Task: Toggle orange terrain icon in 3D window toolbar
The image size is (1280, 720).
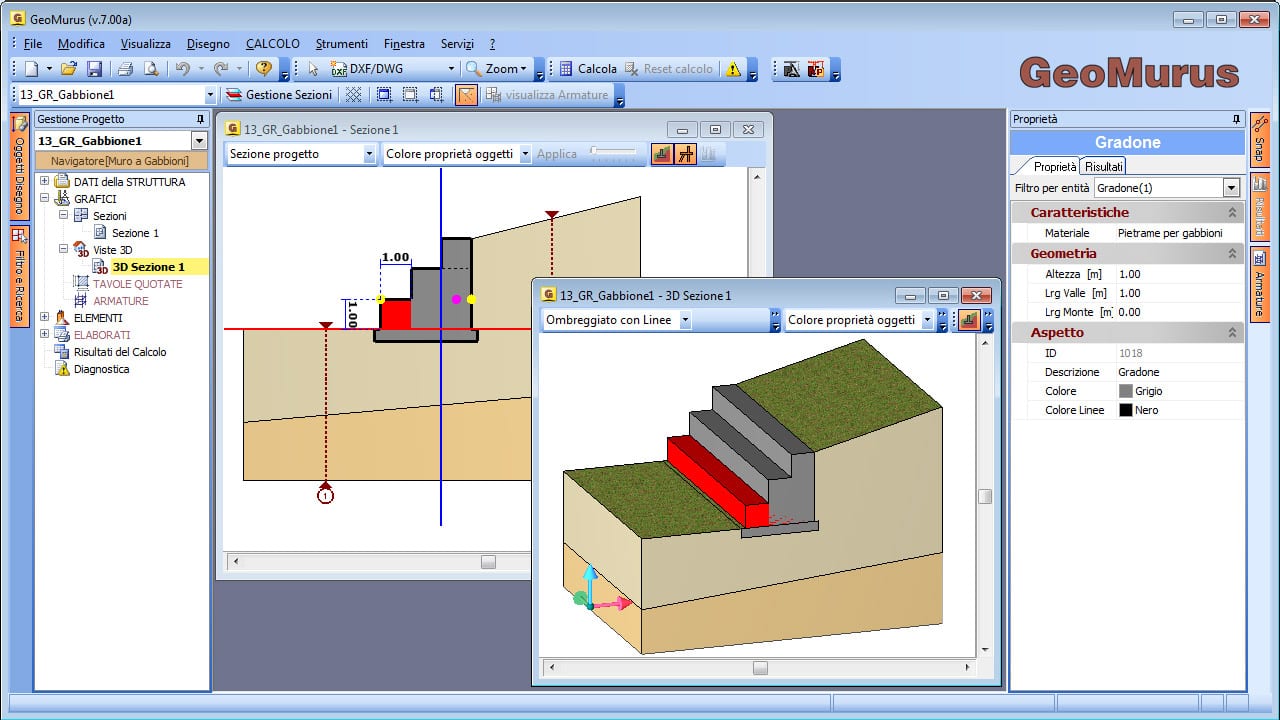Action: 968,320
